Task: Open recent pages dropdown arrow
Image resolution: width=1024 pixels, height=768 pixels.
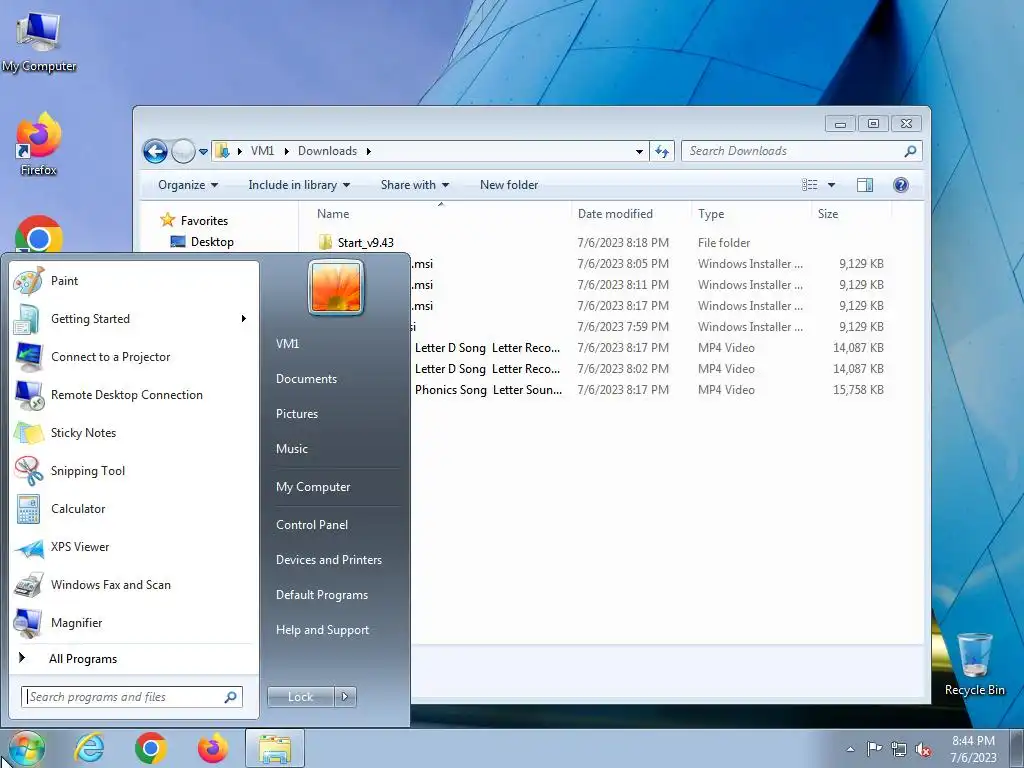Action: tap(203, 152)
